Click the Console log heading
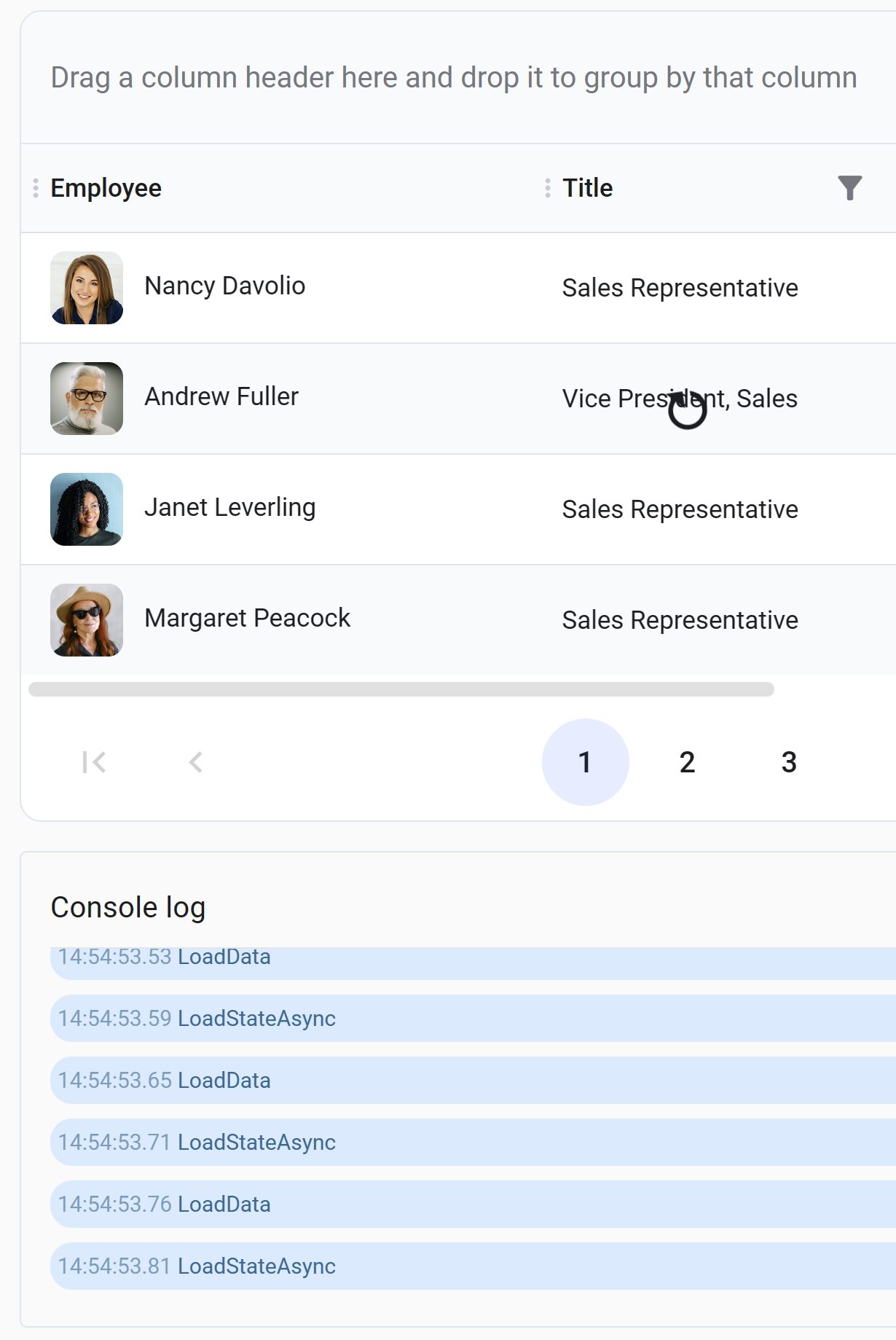Screen dimensions: 896x1340 [x=128, y=906]
